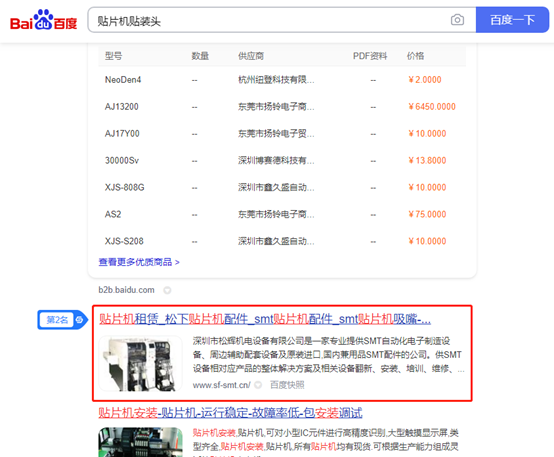Click b2b.baidu.com source link

126,290
